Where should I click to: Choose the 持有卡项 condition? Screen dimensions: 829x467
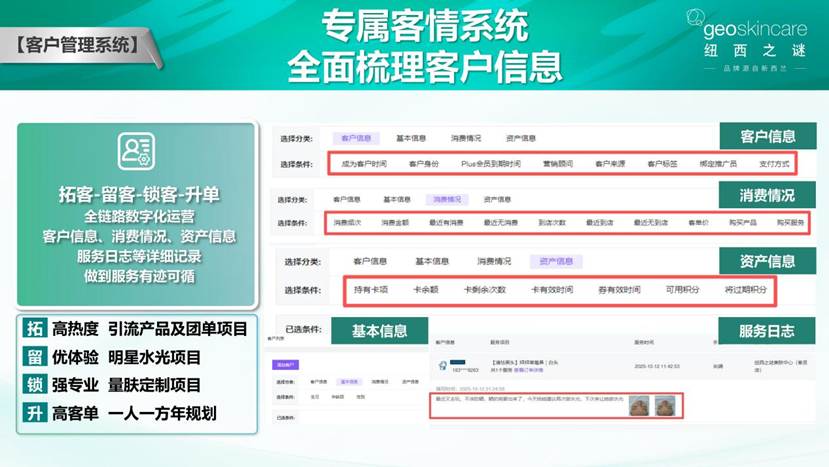coord(371,290)
